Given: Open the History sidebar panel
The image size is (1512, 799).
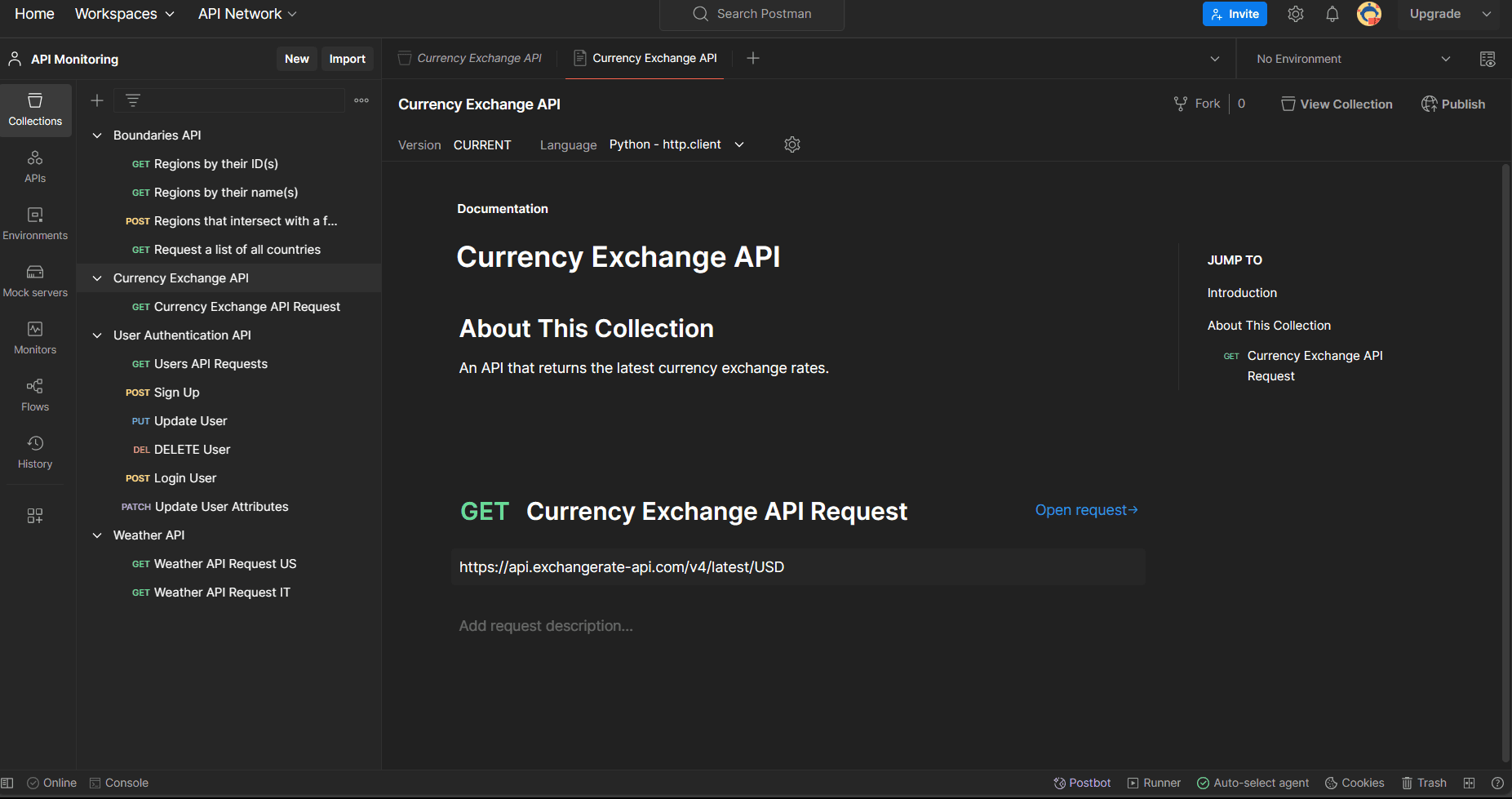Looking at the screenshot, I should pyautogui.click(x=35, y=452).
